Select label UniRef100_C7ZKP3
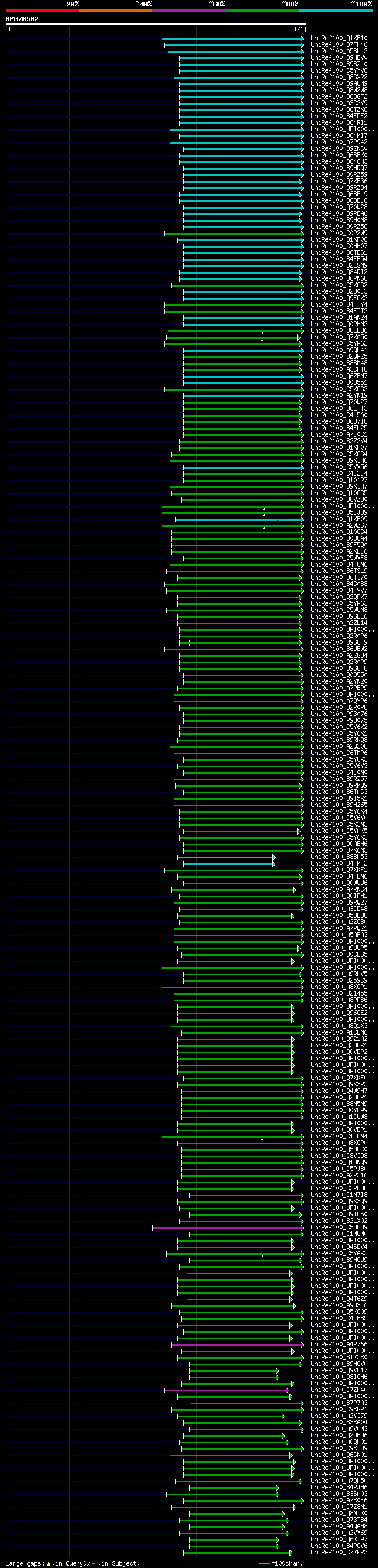 coord(339,1553)
